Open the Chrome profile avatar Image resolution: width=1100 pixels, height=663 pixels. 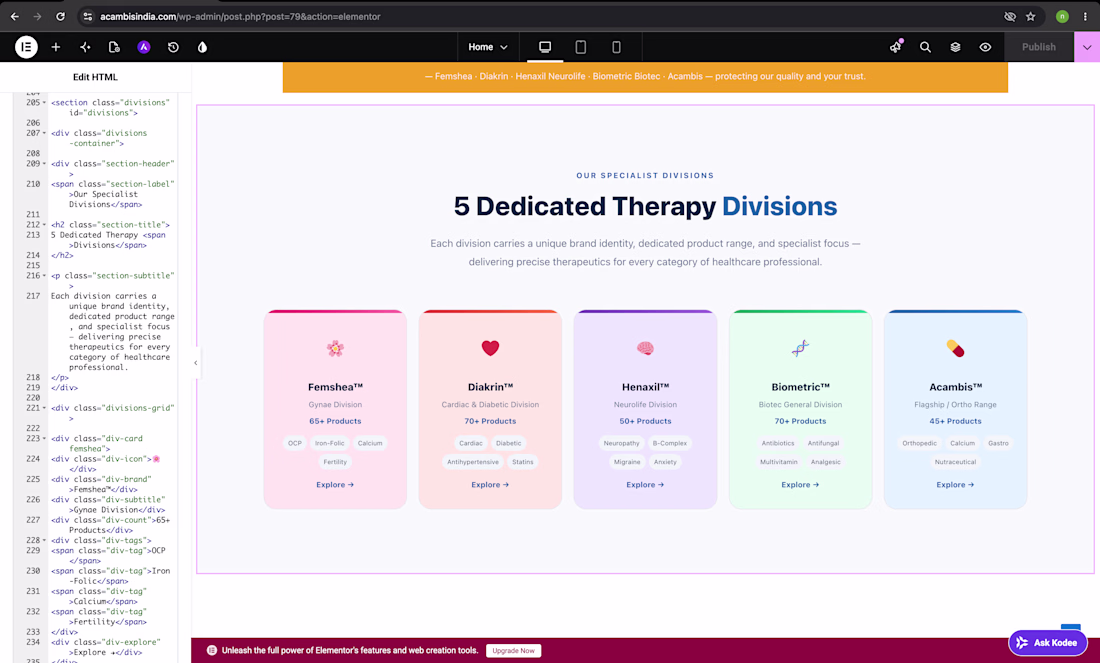[x=1062, y=16]
